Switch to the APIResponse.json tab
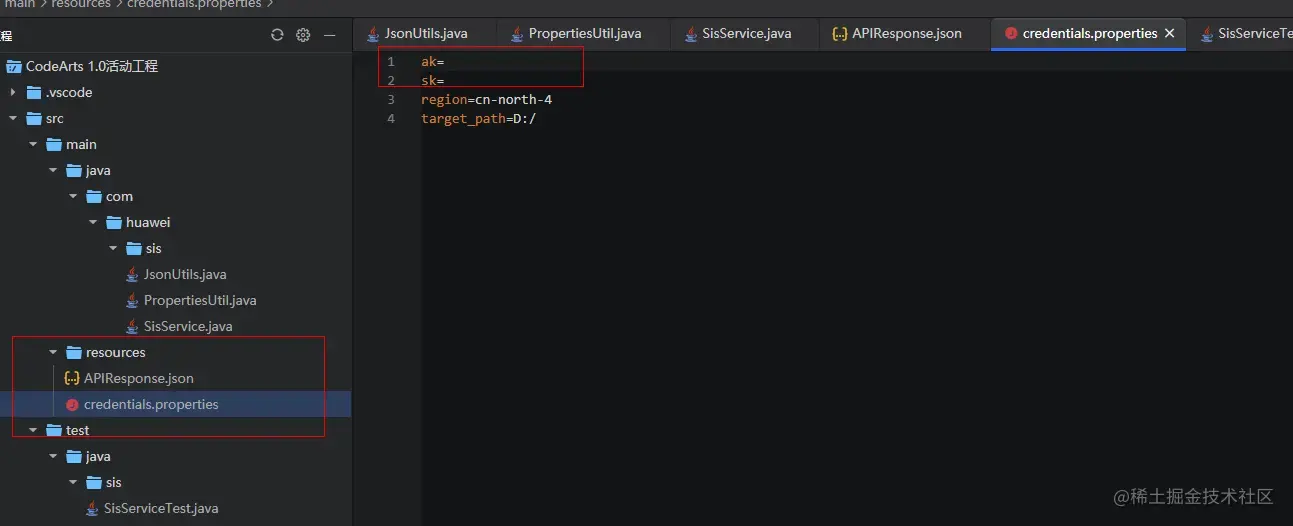Viewport: 1293px width, 526px height. click(x=905, y=34)
